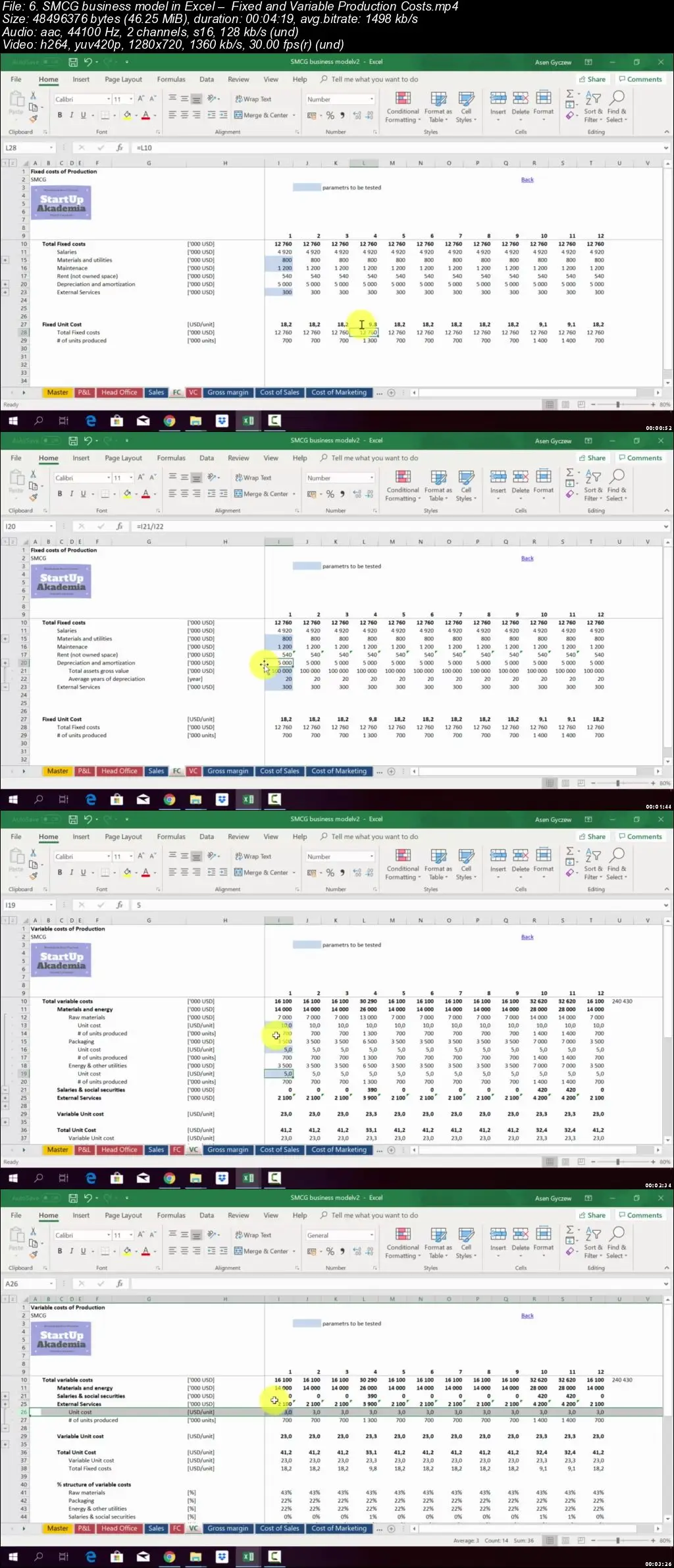Viewport: 674px width, 1568px height.
Task: Open Excel icon on taskbar at 00:03:26
Action: [248, 1557]
